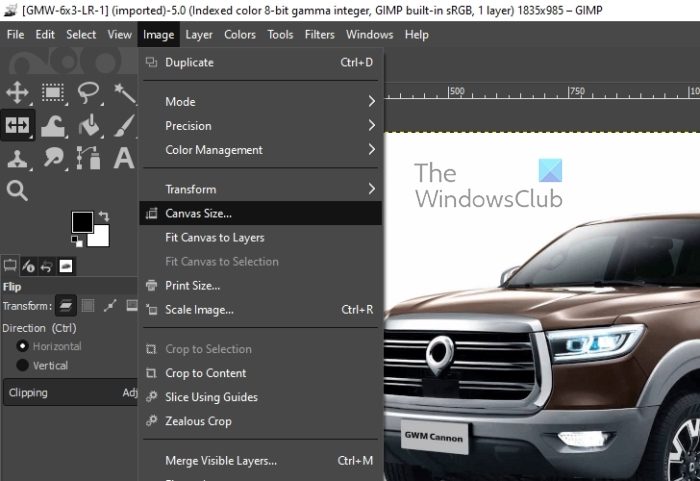The height and width of the screenshot is (481, 700).
Task: Open the Undo History tab
Action: click(x=46, y=267)
